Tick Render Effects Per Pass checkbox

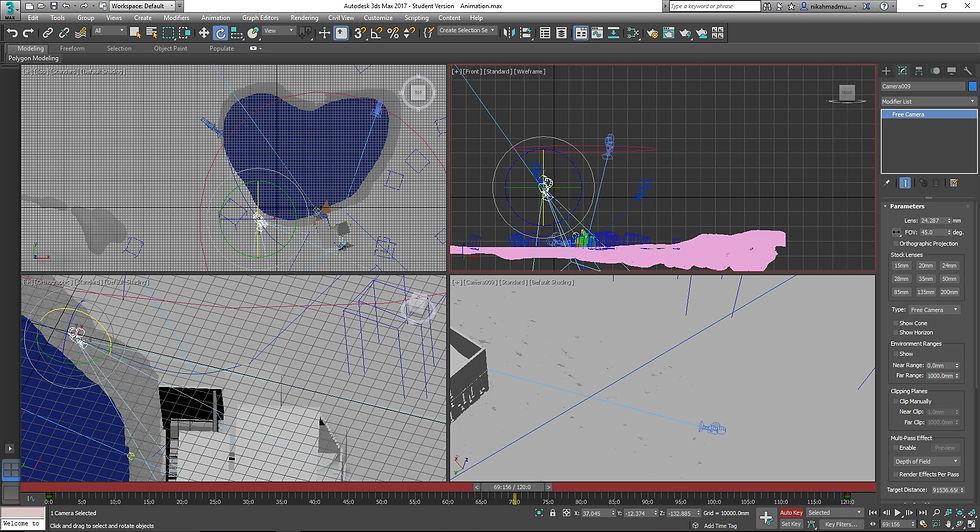[896, 474]
